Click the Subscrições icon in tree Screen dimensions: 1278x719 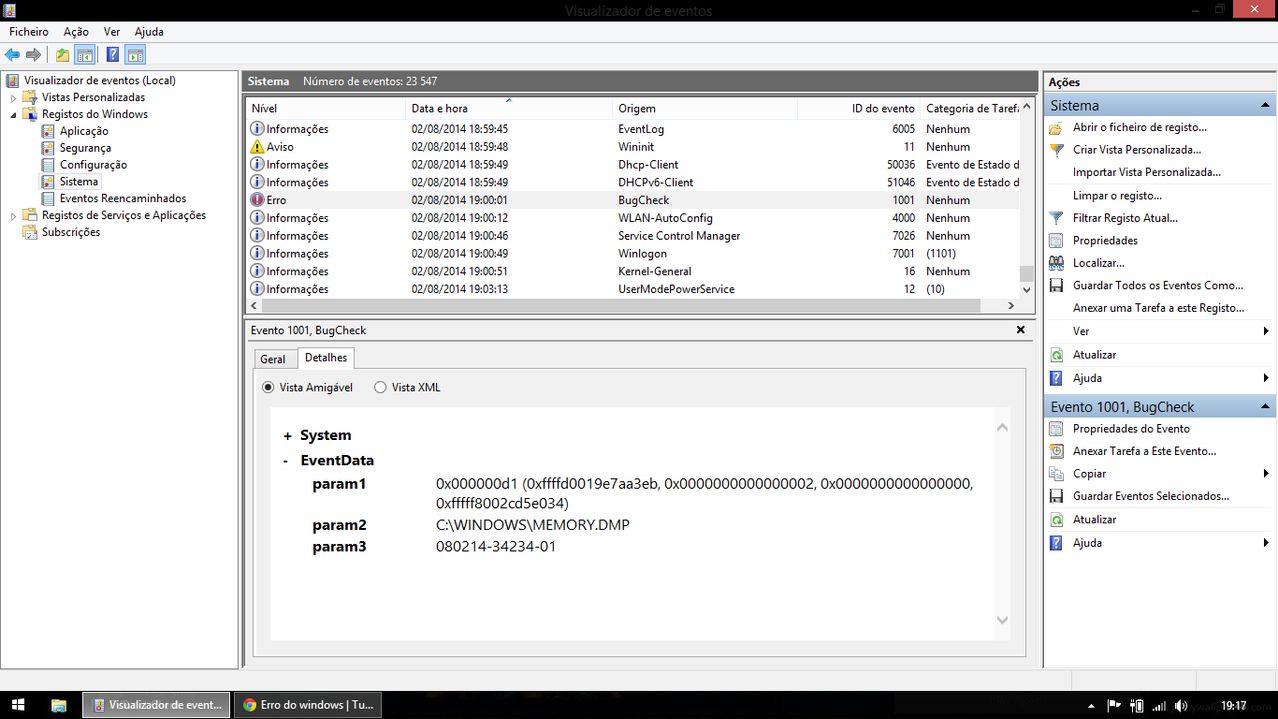(30, 232)
